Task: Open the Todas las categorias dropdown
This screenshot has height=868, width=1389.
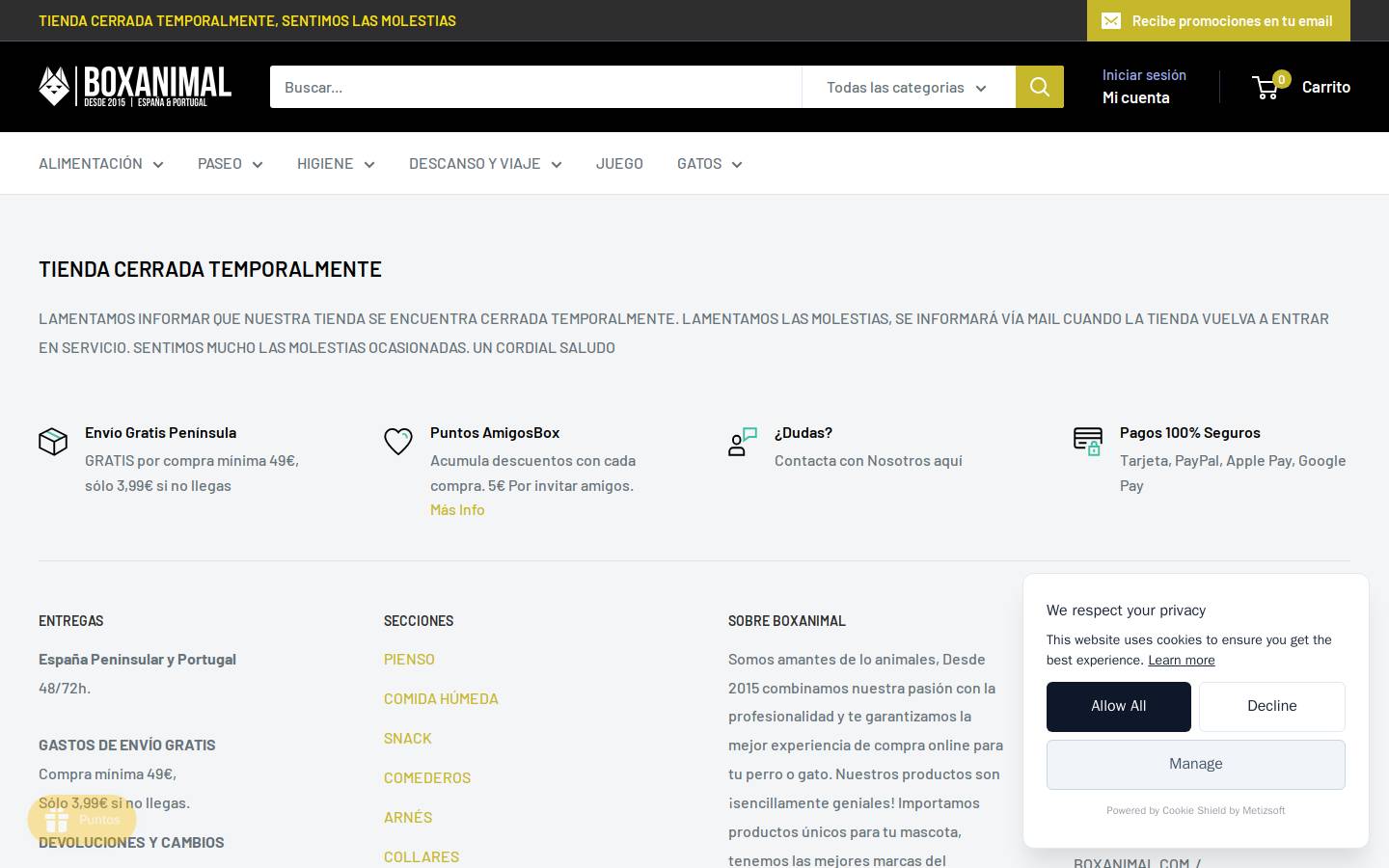Action: click(908, 87)
